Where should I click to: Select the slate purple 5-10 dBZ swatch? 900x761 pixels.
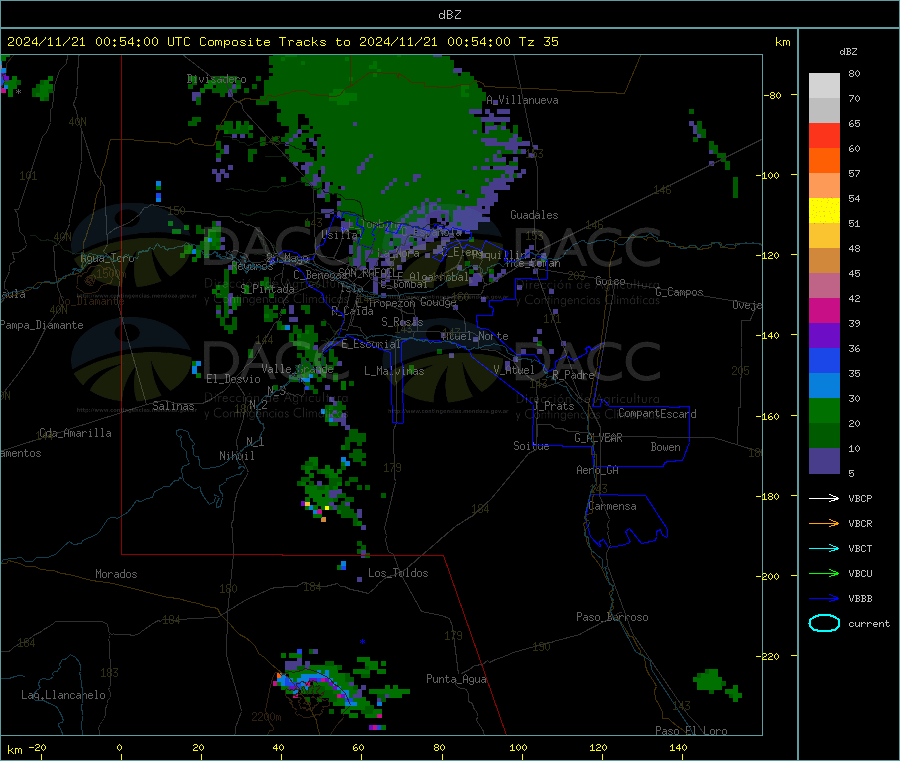coord(824,461)
